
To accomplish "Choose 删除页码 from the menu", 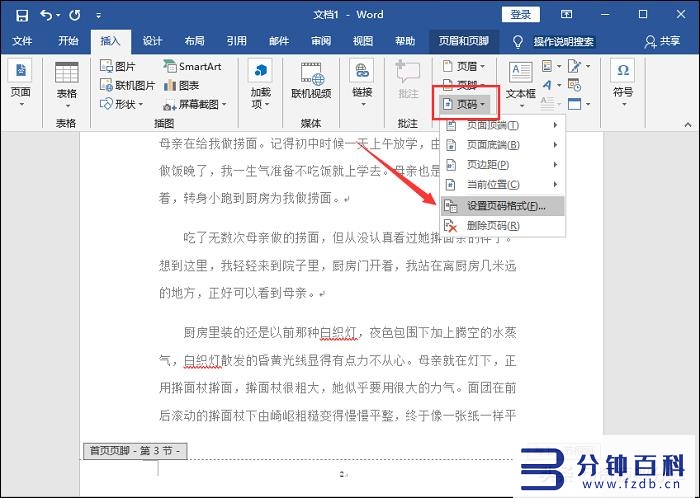I will (494, 226).
